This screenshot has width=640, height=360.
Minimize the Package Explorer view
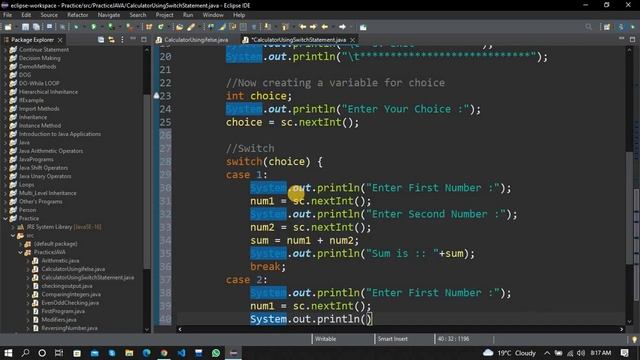click(133, 39)
